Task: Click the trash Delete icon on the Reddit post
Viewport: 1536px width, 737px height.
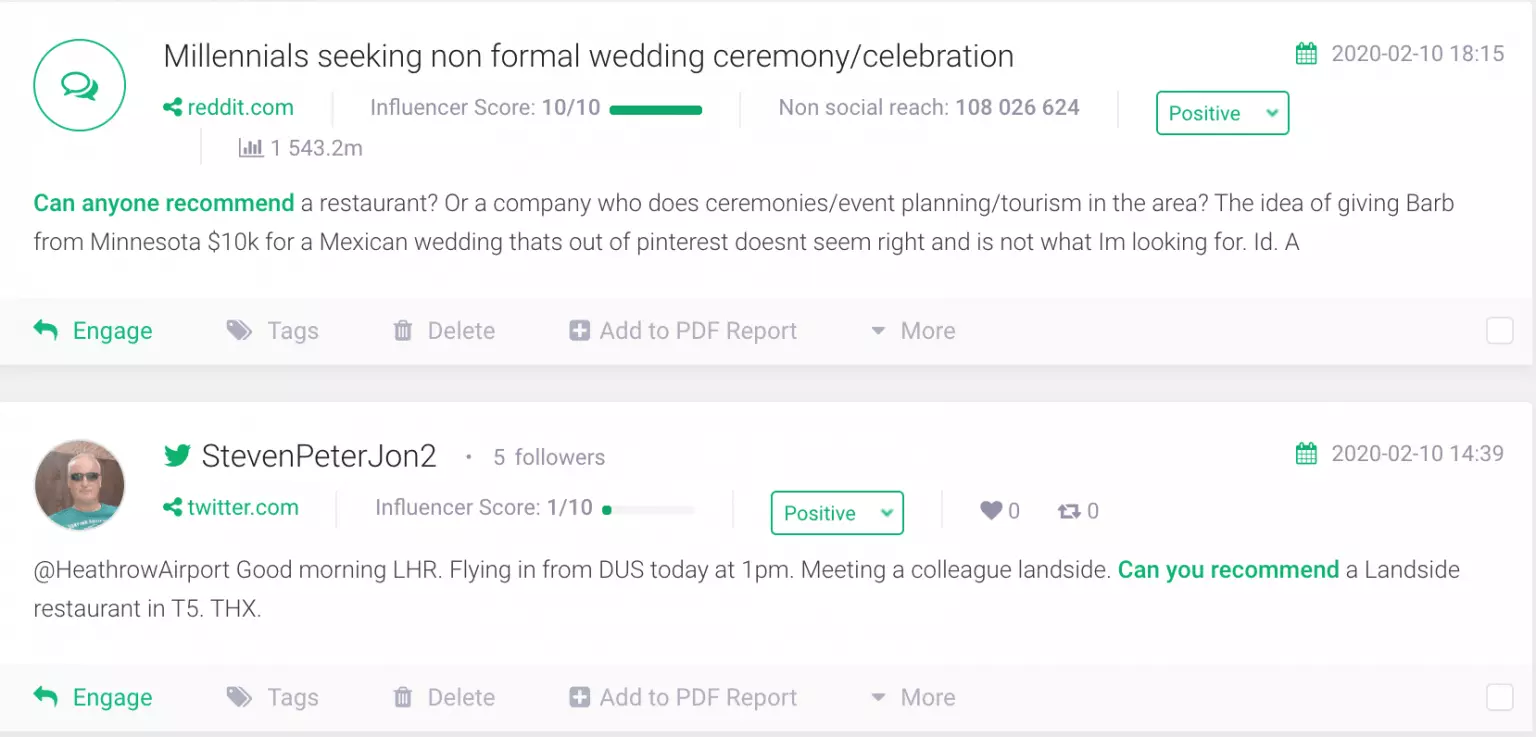Action: click(403, 331)
